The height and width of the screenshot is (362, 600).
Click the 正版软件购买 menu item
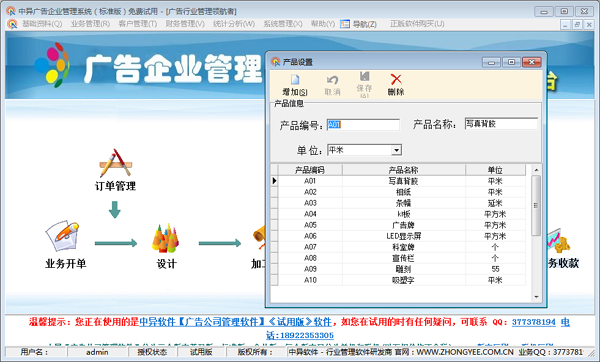(417, 24)
